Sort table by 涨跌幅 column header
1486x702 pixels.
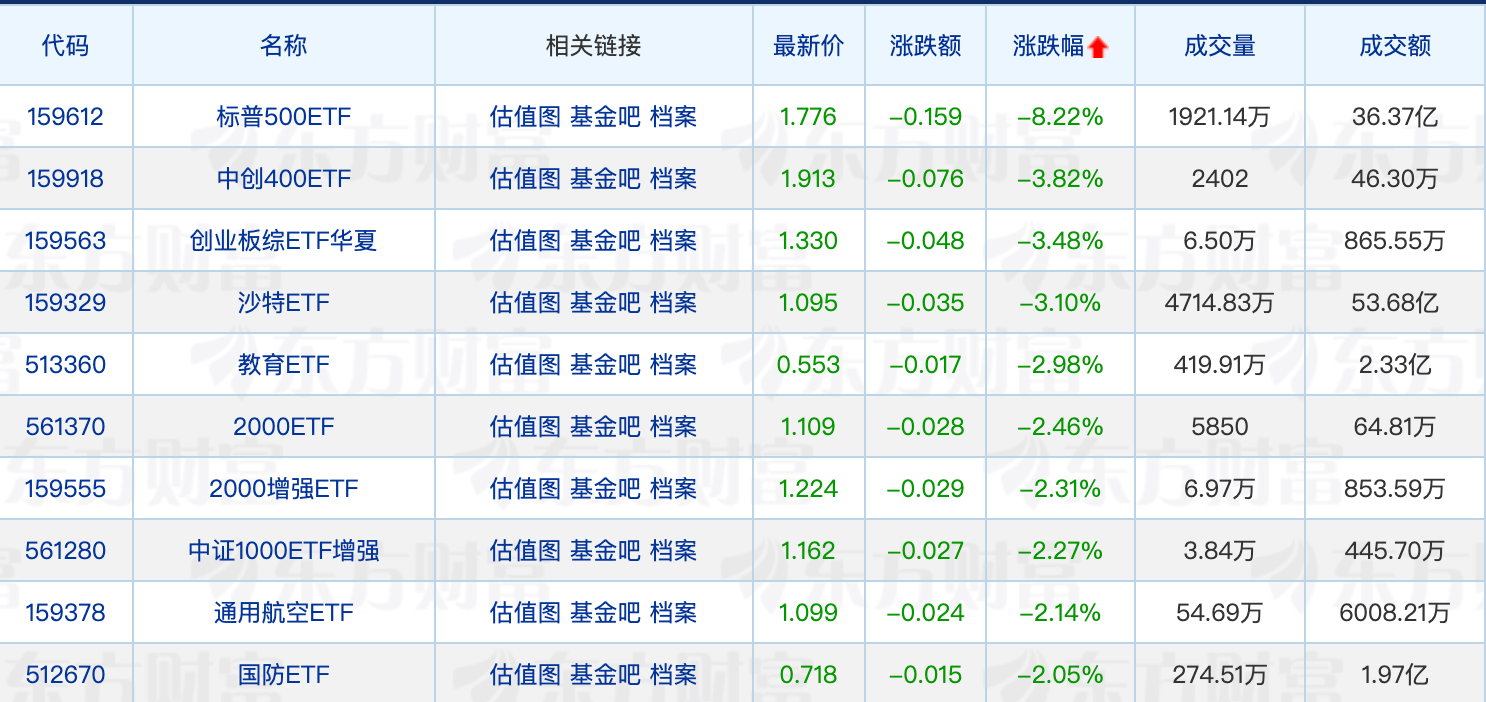pyautogui.click(x=1049, y=46)
